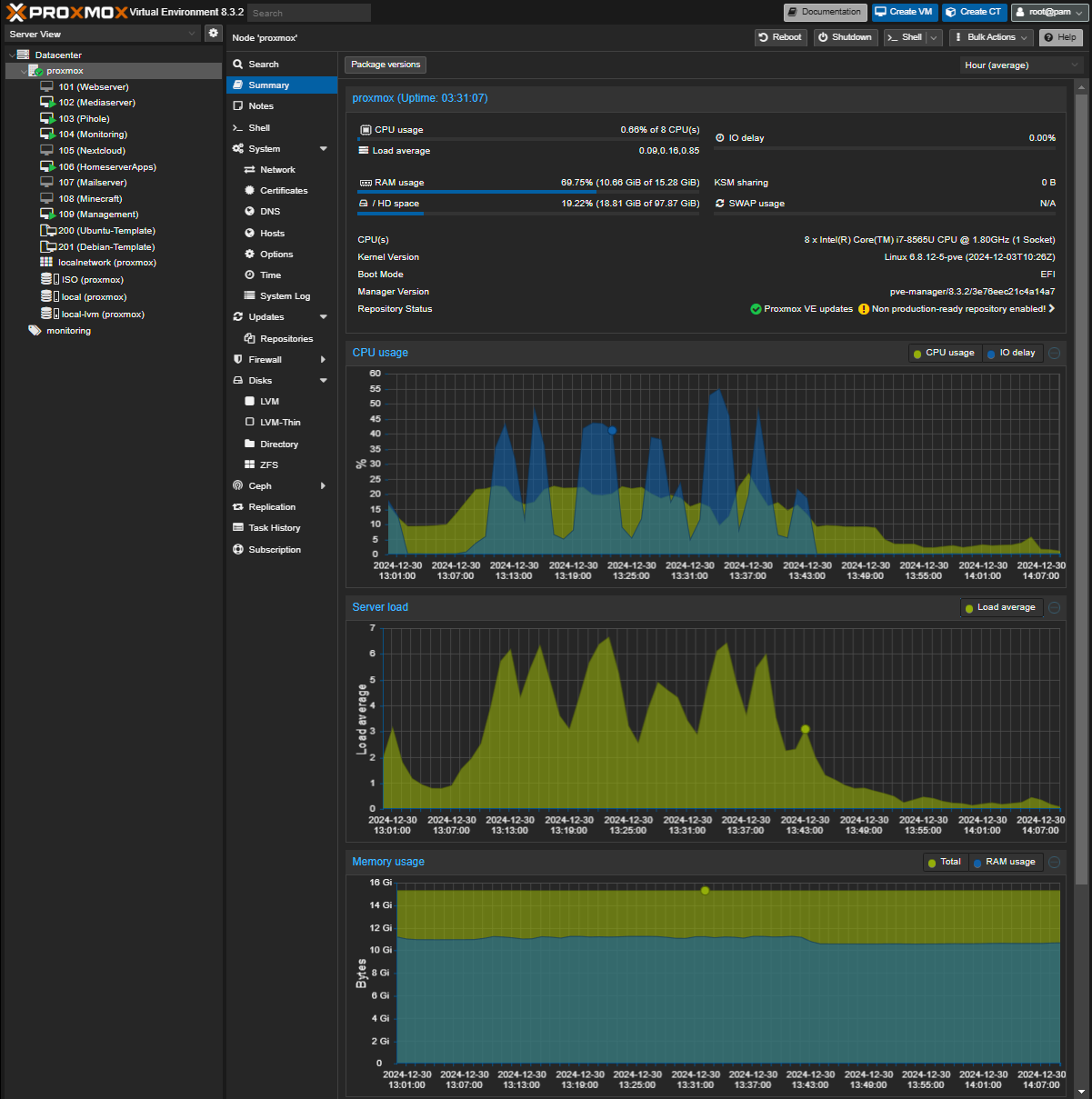Open Time via its clock icon

tap(250, 275)
